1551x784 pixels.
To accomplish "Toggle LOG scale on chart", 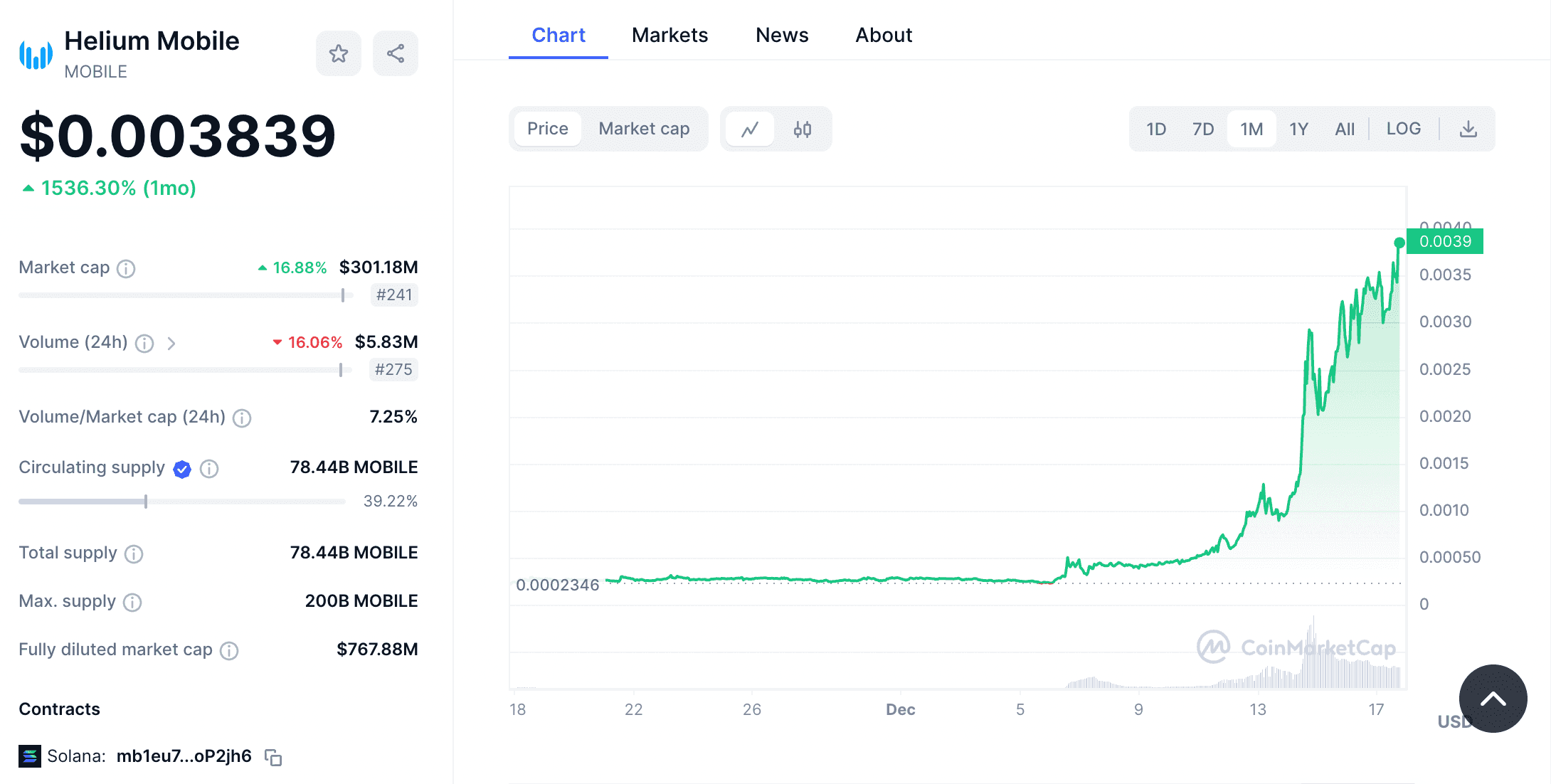I will click(1403, 129).
